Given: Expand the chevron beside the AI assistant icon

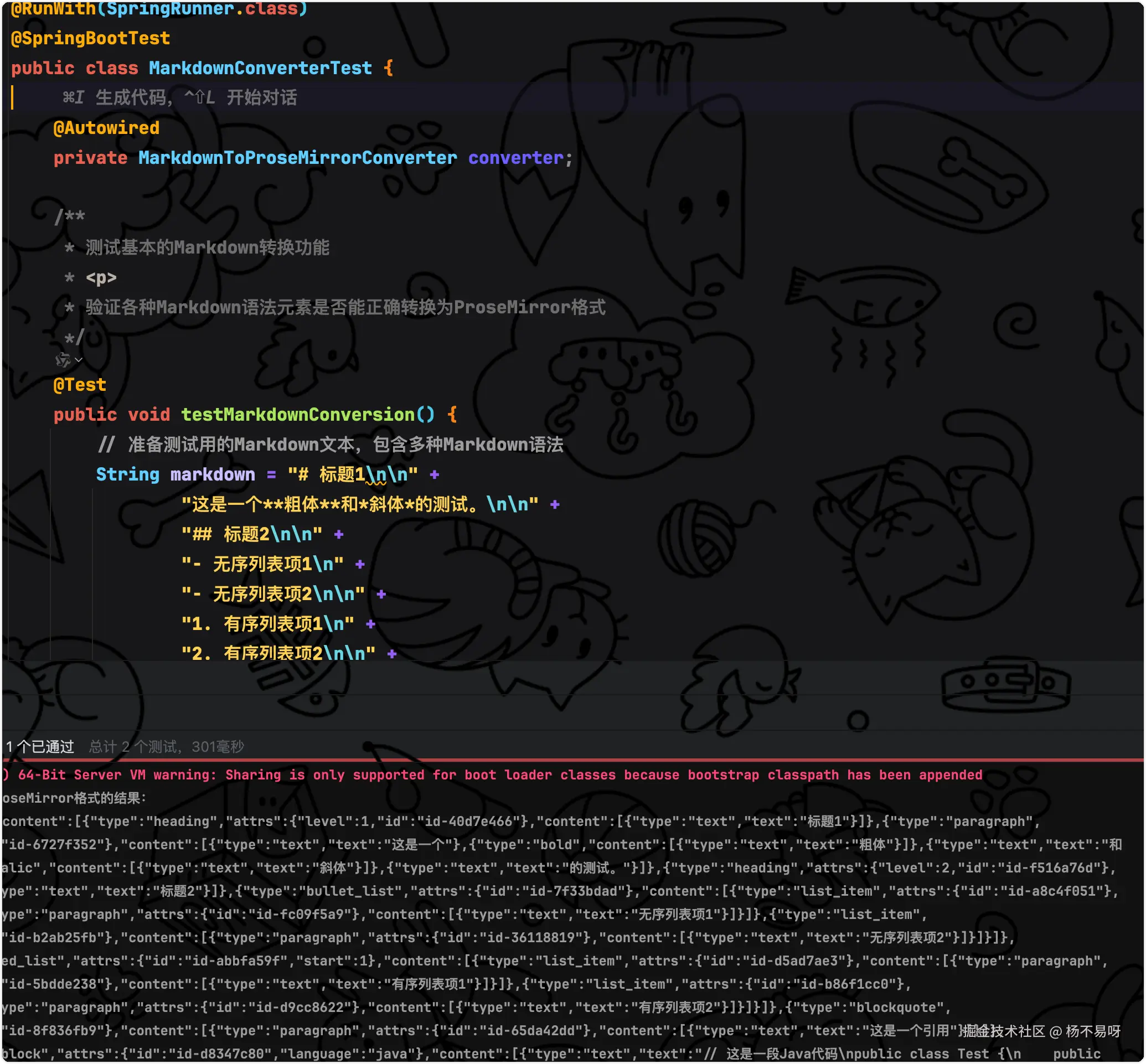Looking at the screenshot, I should tap(78, 360).
